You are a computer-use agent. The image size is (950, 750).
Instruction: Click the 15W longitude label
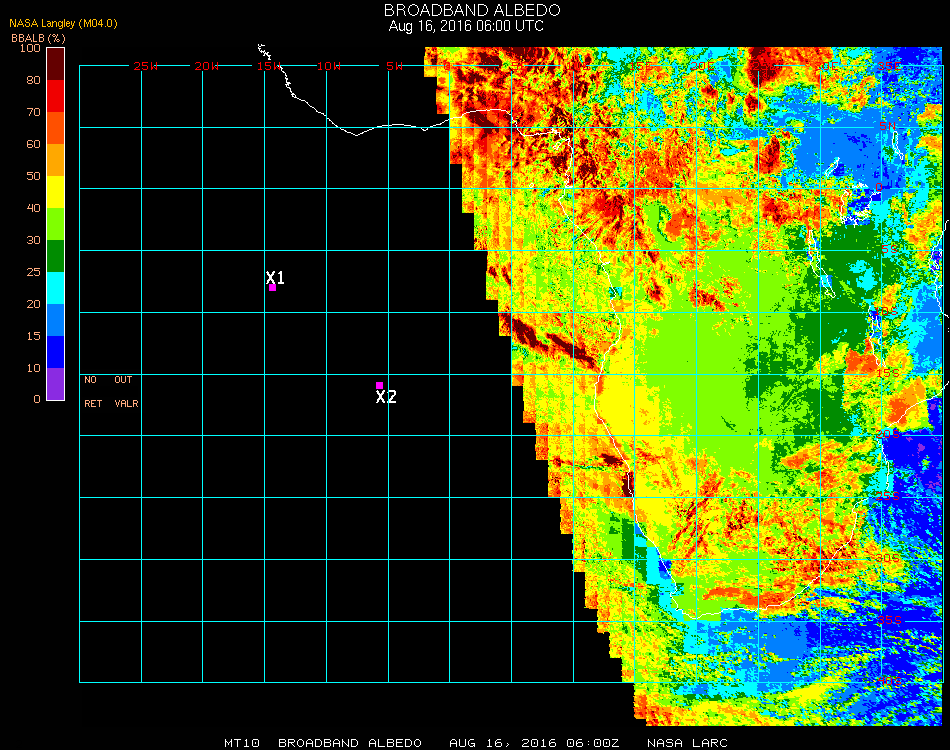pos(269,66)
